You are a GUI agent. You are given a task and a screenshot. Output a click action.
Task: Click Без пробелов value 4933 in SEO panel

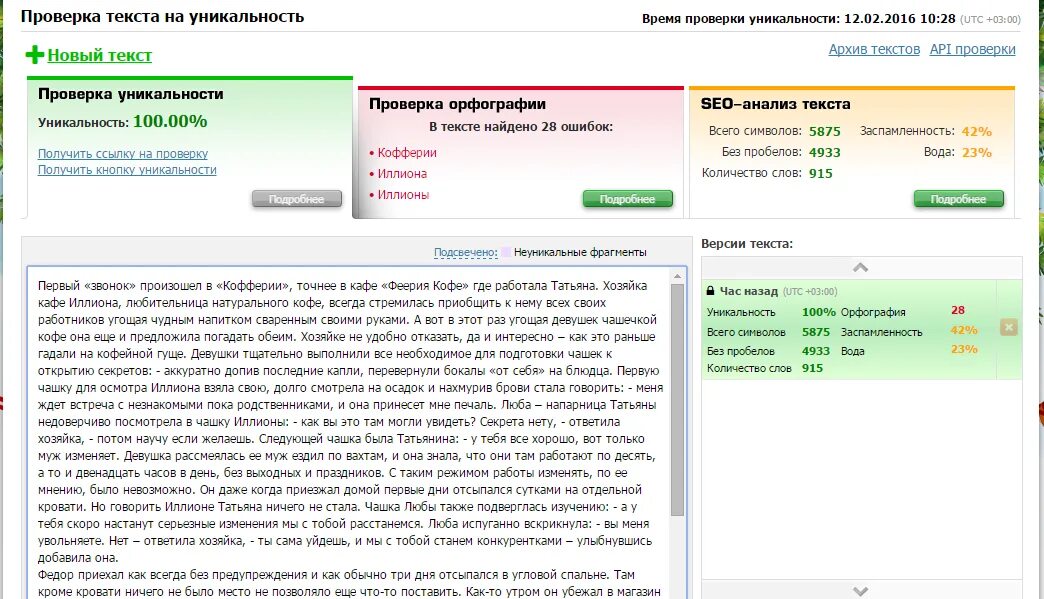tap(824, 152)
